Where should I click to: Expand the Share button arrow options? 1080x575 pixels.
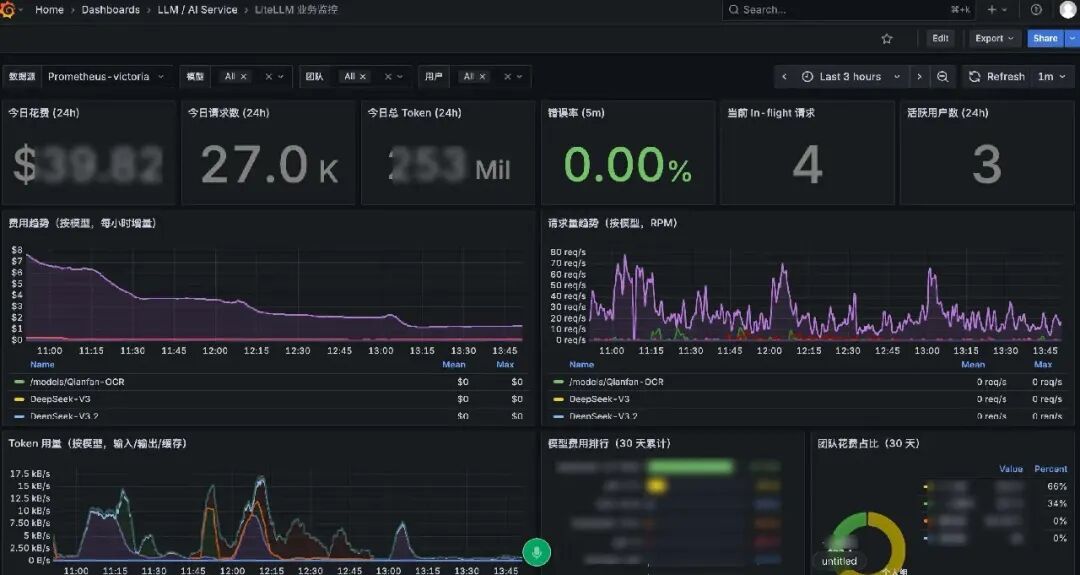[1072, 39]
